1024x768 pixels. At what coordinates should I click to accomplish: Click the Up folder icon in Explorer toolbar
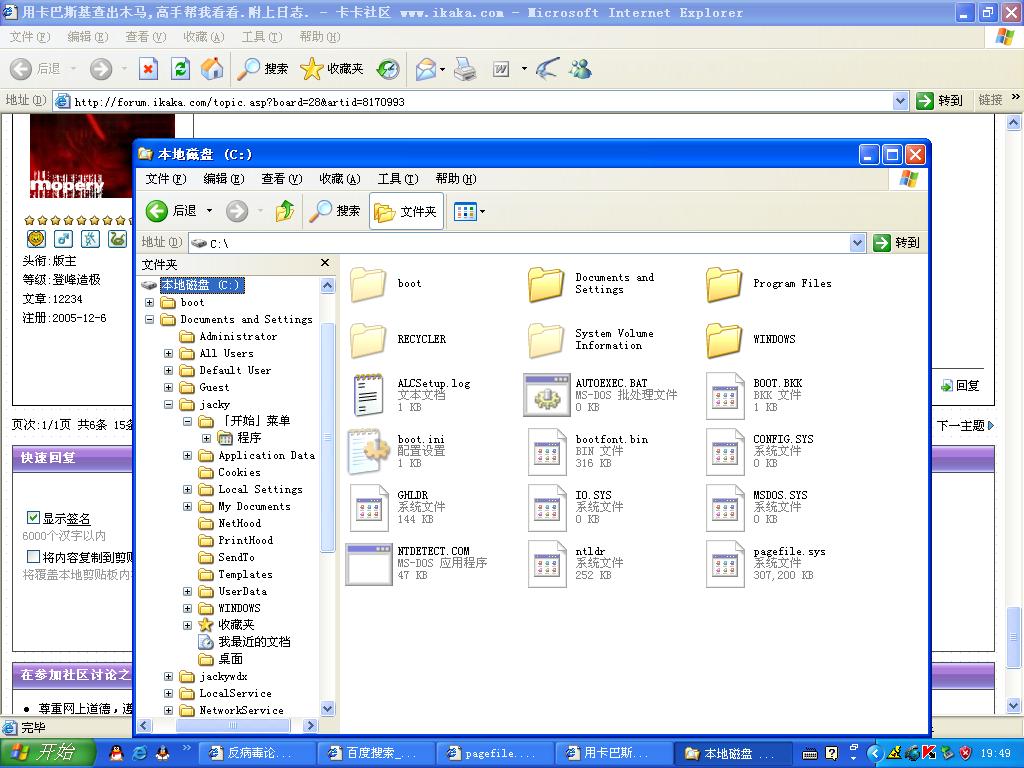click(x=285, y=211)
